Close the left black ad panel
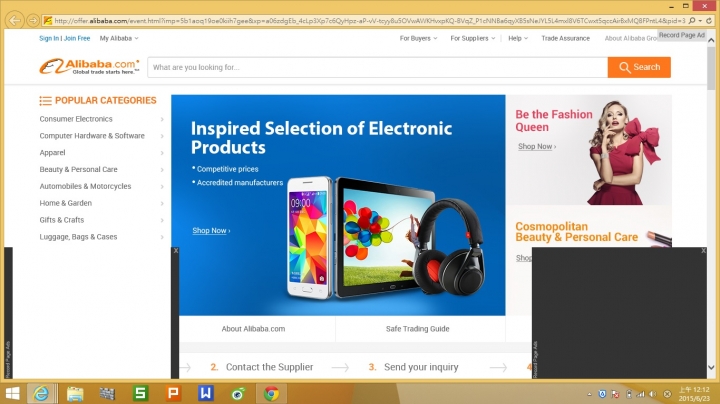Screen dimensions: 720x404 (x=176, y=251)
